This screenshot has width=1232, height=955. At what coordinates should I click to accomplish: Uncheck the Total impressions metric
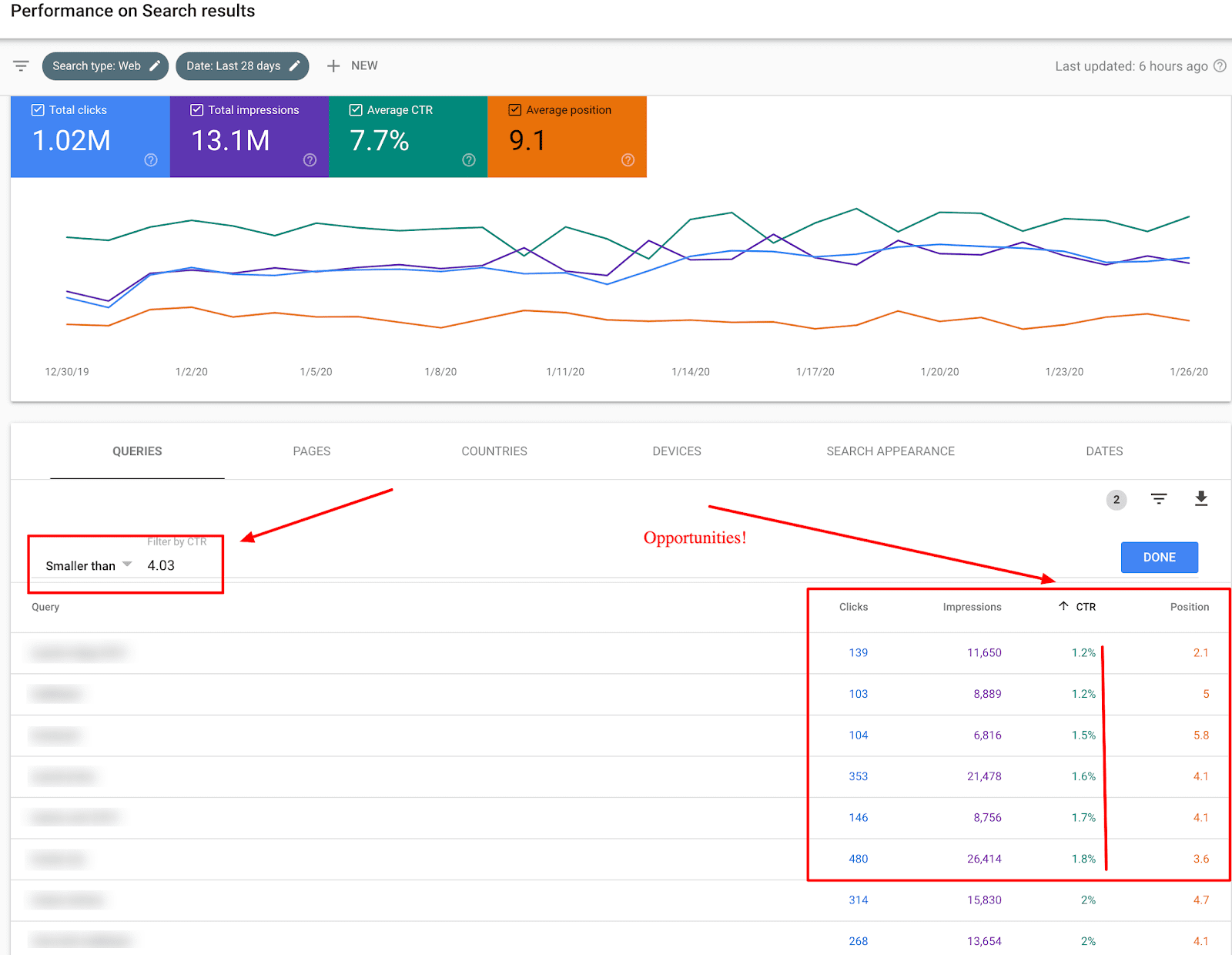point(196,109)
